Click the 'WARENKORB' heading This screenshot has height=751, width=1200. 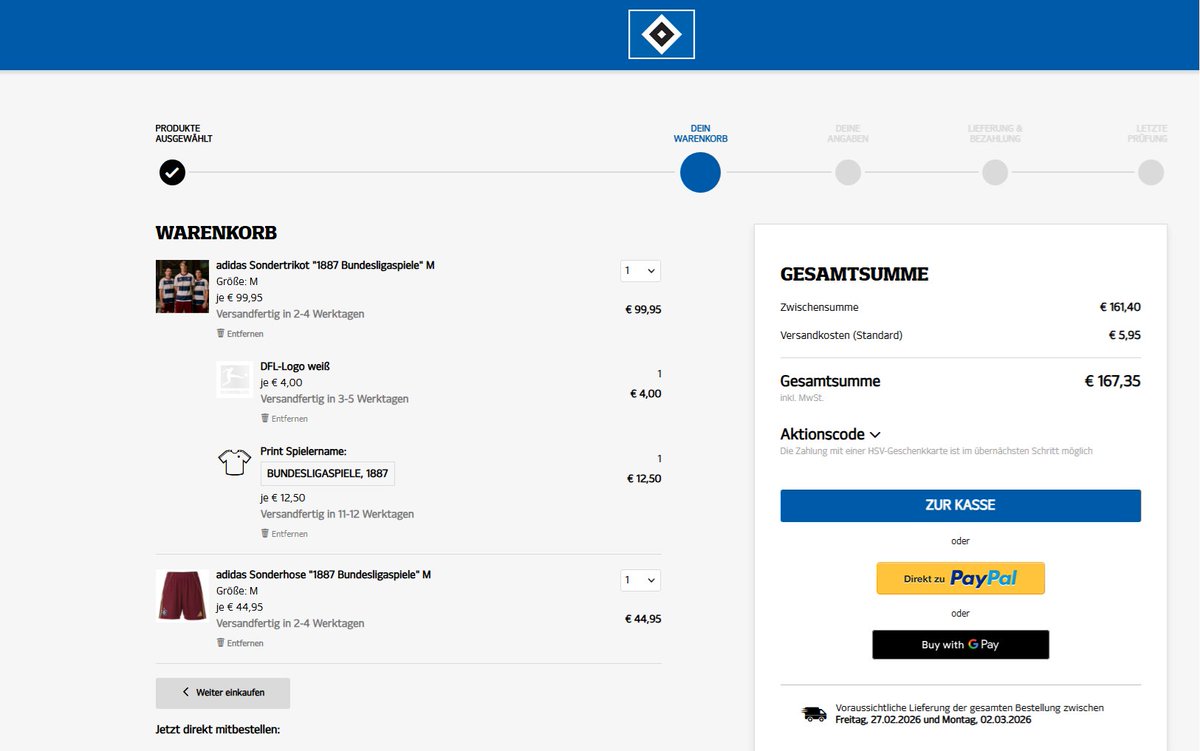(216, 233)
